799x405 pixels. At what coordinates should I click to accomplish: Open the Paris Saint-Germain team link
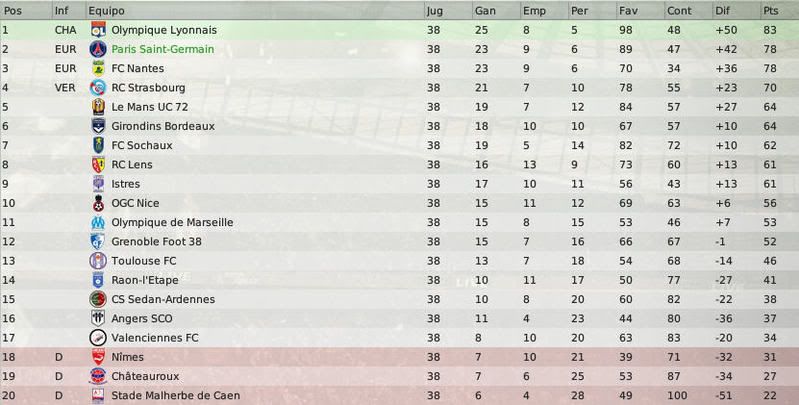tap(163, 49)
